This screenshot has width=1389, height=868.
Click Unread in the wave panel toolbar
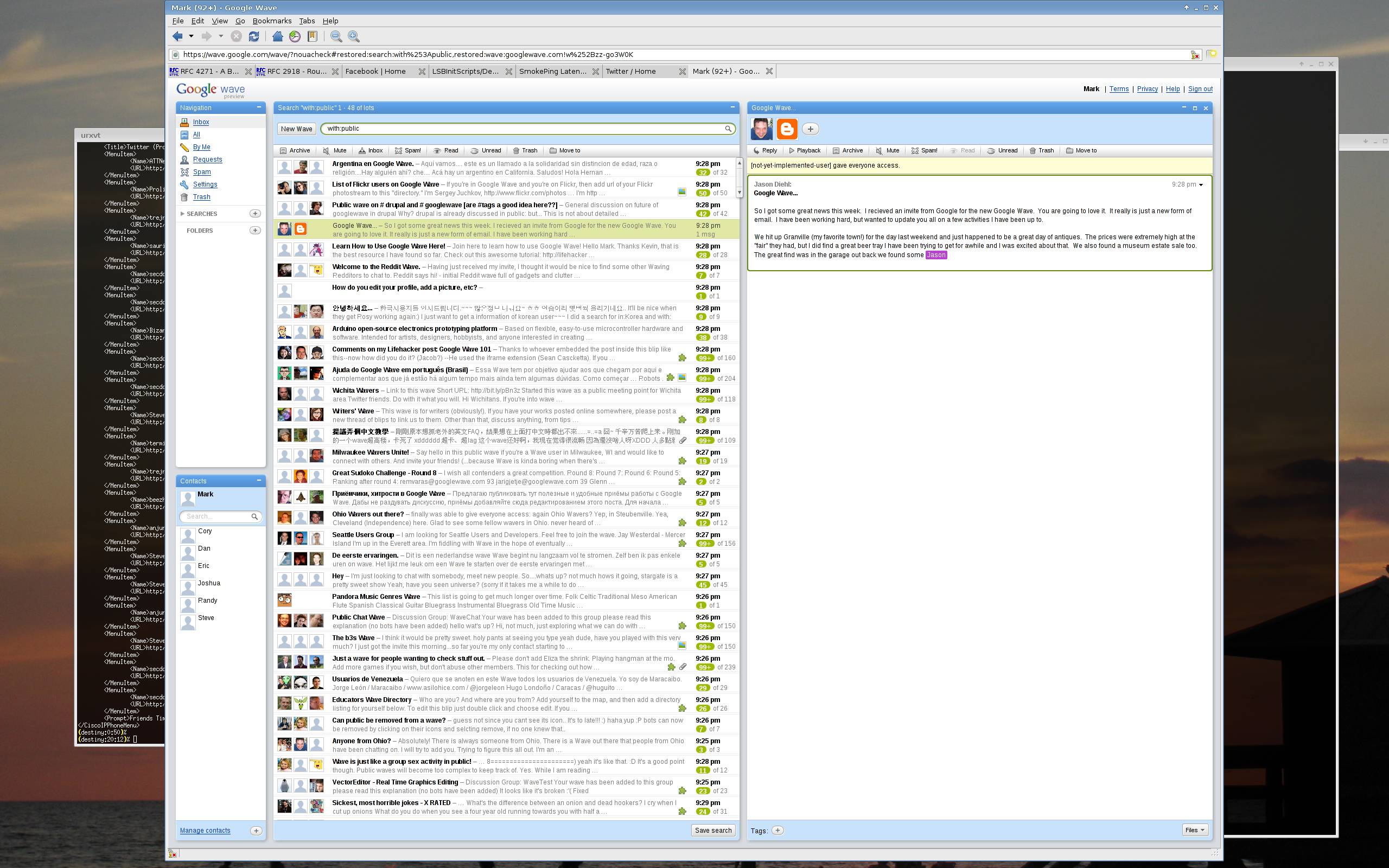(x=1002, y=150)
